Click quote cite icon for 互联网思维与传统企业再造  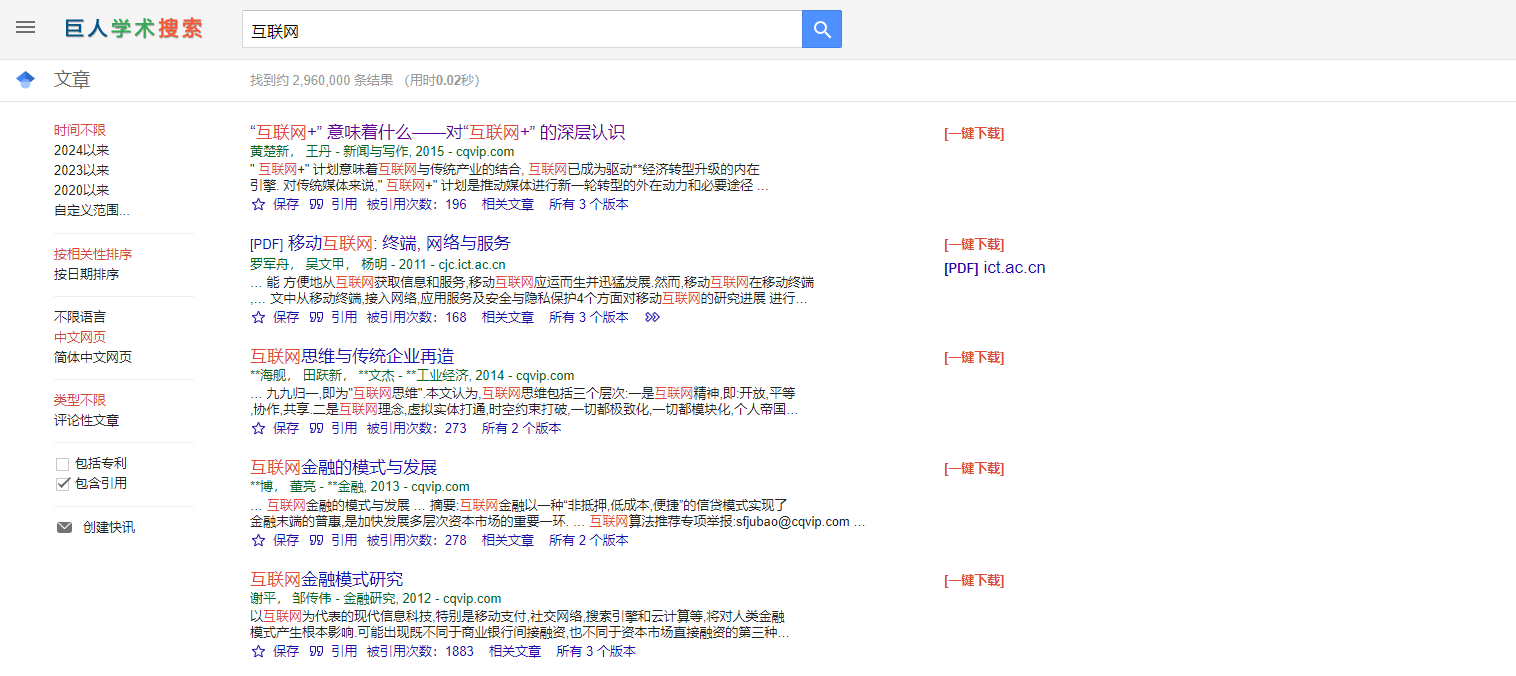pyautogui.click(x=316, y=428)
